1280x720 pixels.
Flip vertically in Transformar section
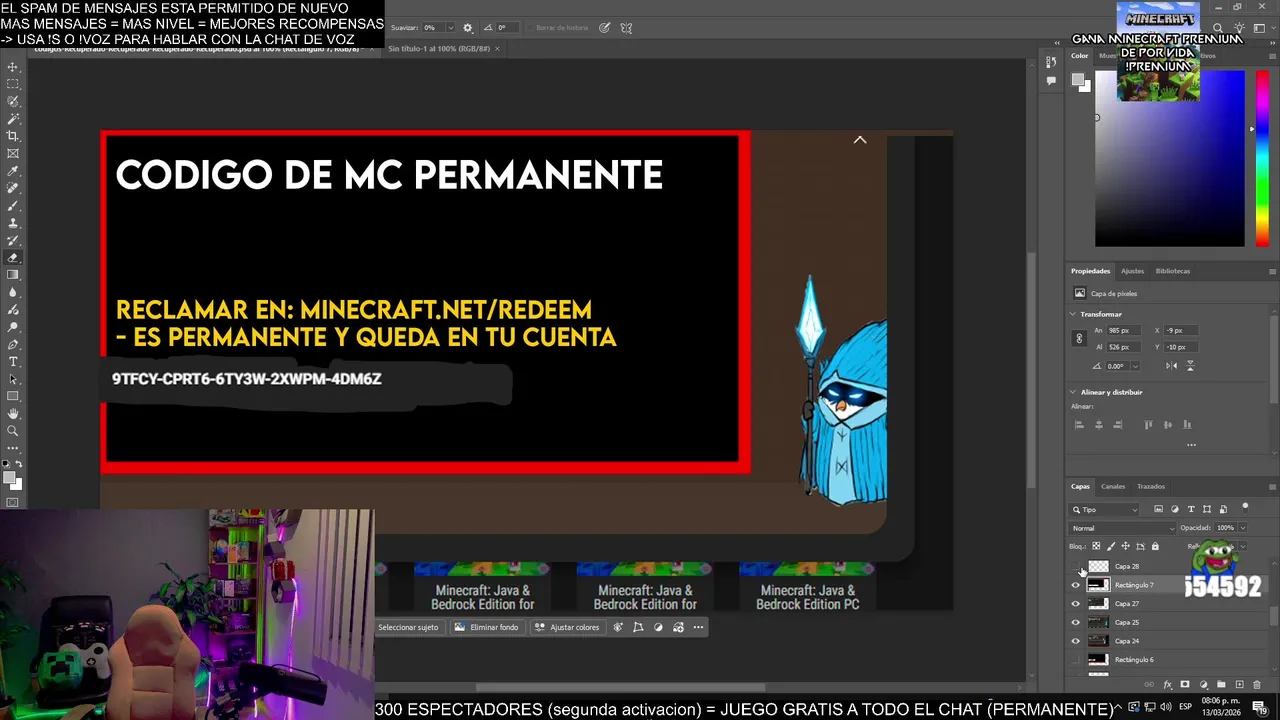1190,366
